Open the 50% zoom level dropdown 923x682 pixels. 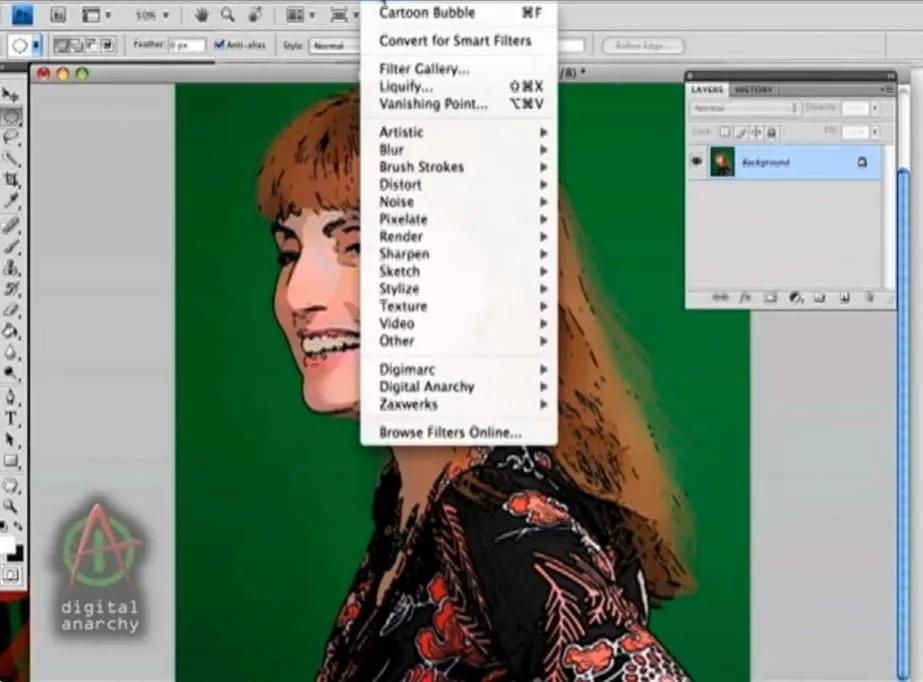tap(152, 15)
